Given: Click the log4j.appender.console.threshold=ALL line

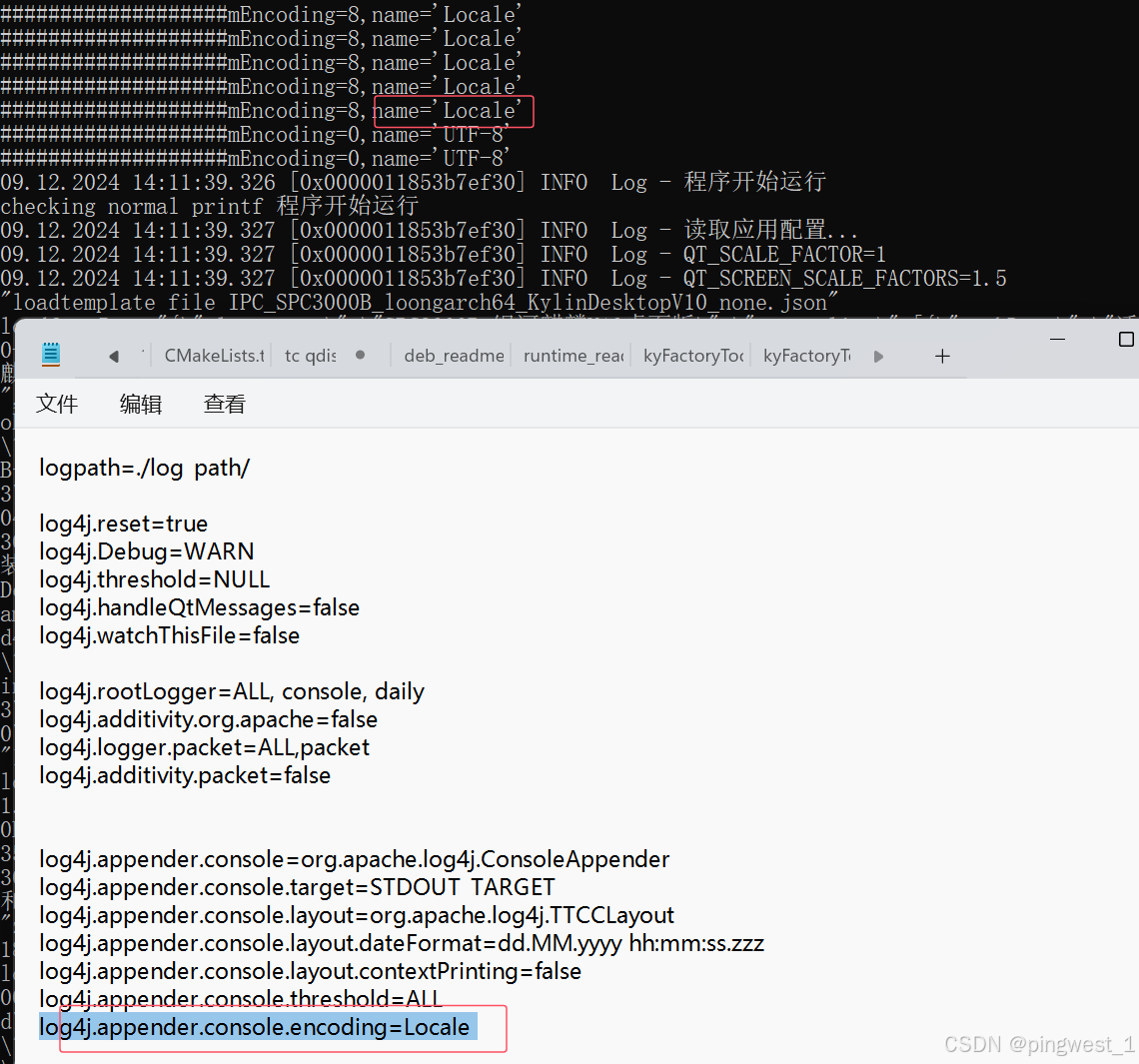Looking at the screenshot, I should [240, 998].
